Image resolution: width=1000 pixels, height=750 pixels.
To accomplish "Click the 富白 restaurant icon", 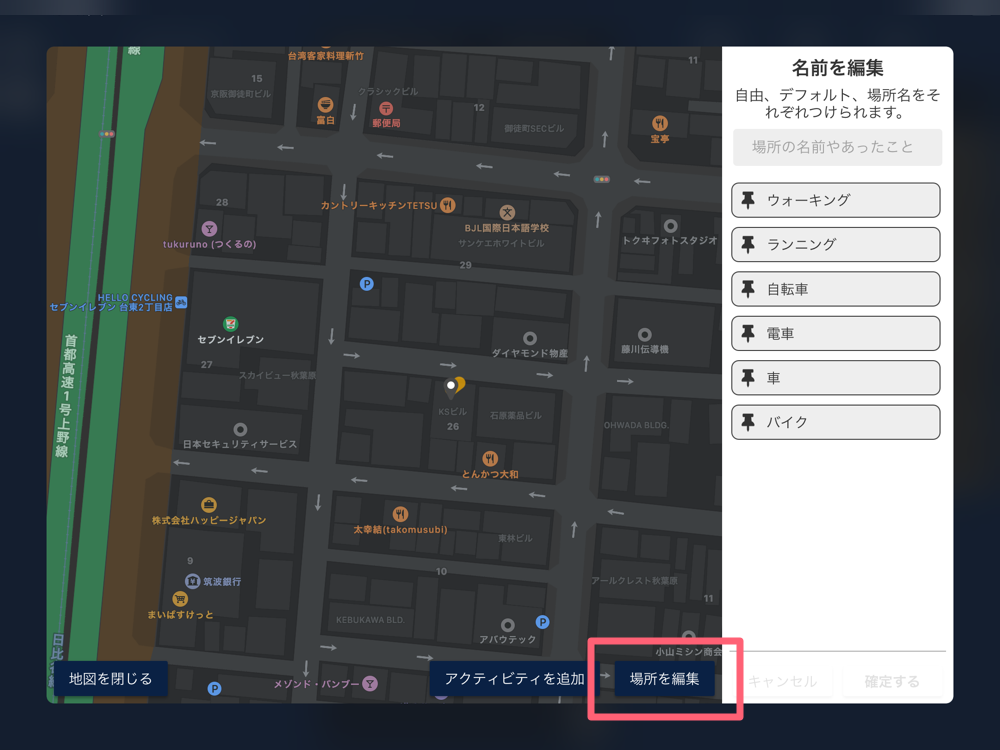I will point(325,105).
